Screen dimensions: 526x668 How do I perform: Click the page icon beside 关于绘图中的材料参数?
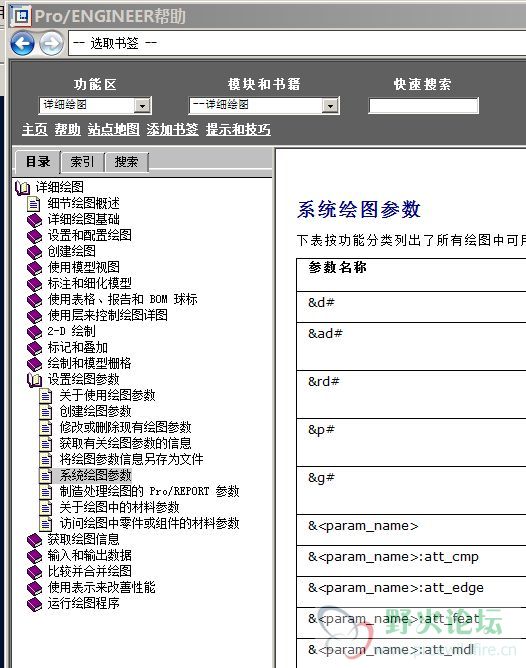[x=46, y=508]
